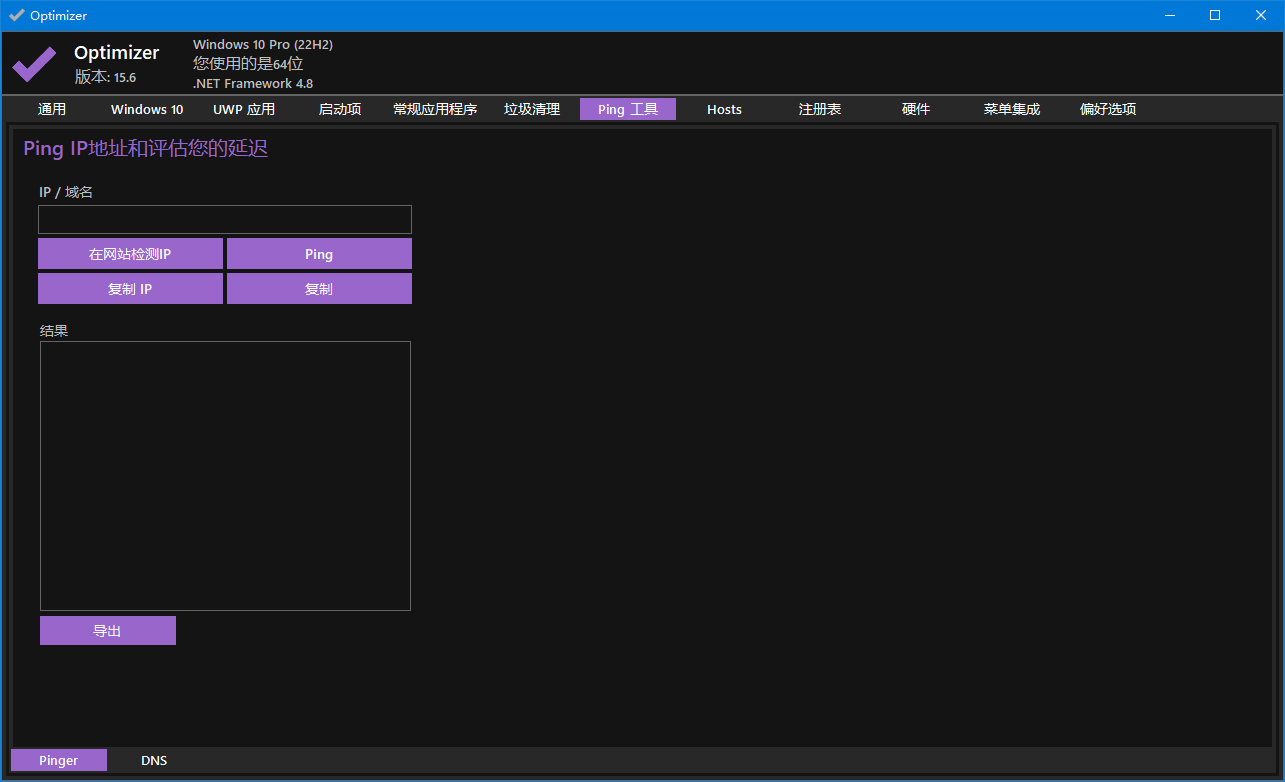Select the 硬件 tab
This screenshot has height=782, width=1285.
point(916,109)
